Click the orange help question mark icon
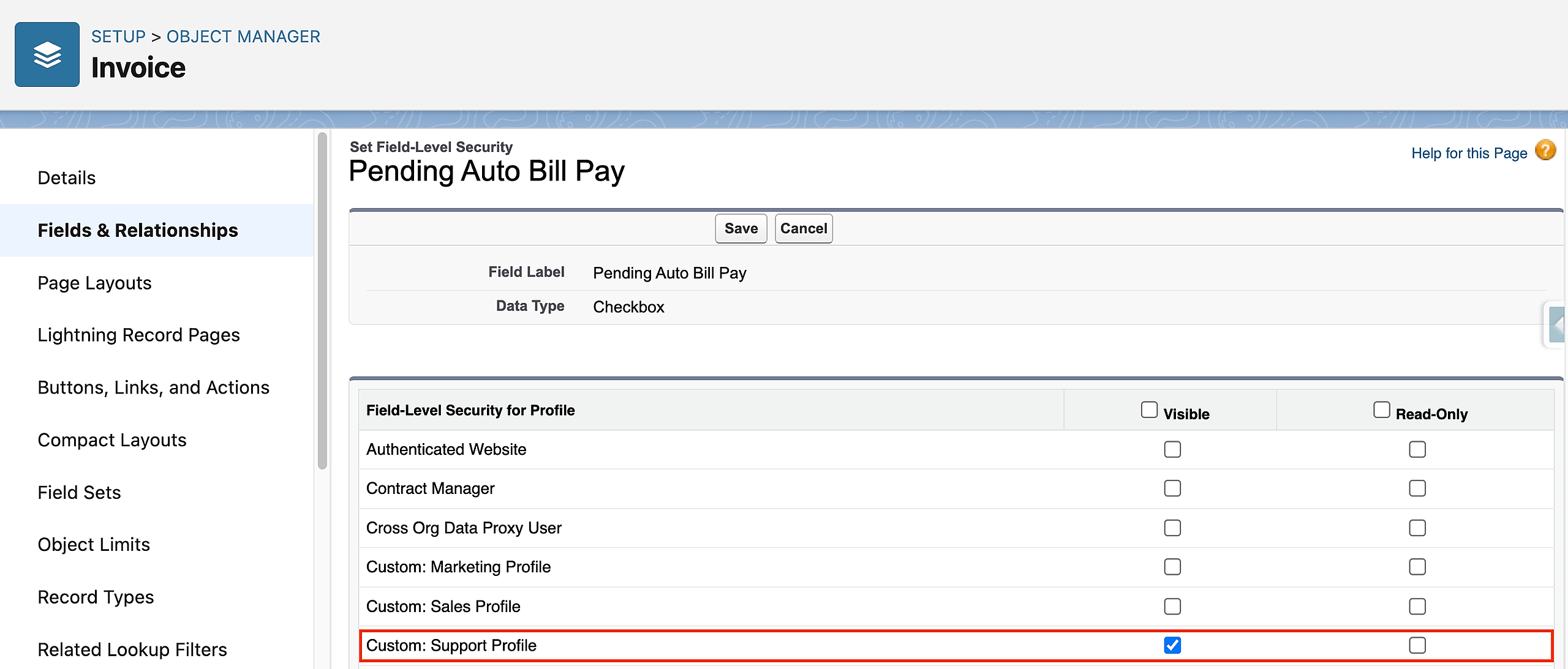Screen dimensions: 1568x669 point(1545,151)
